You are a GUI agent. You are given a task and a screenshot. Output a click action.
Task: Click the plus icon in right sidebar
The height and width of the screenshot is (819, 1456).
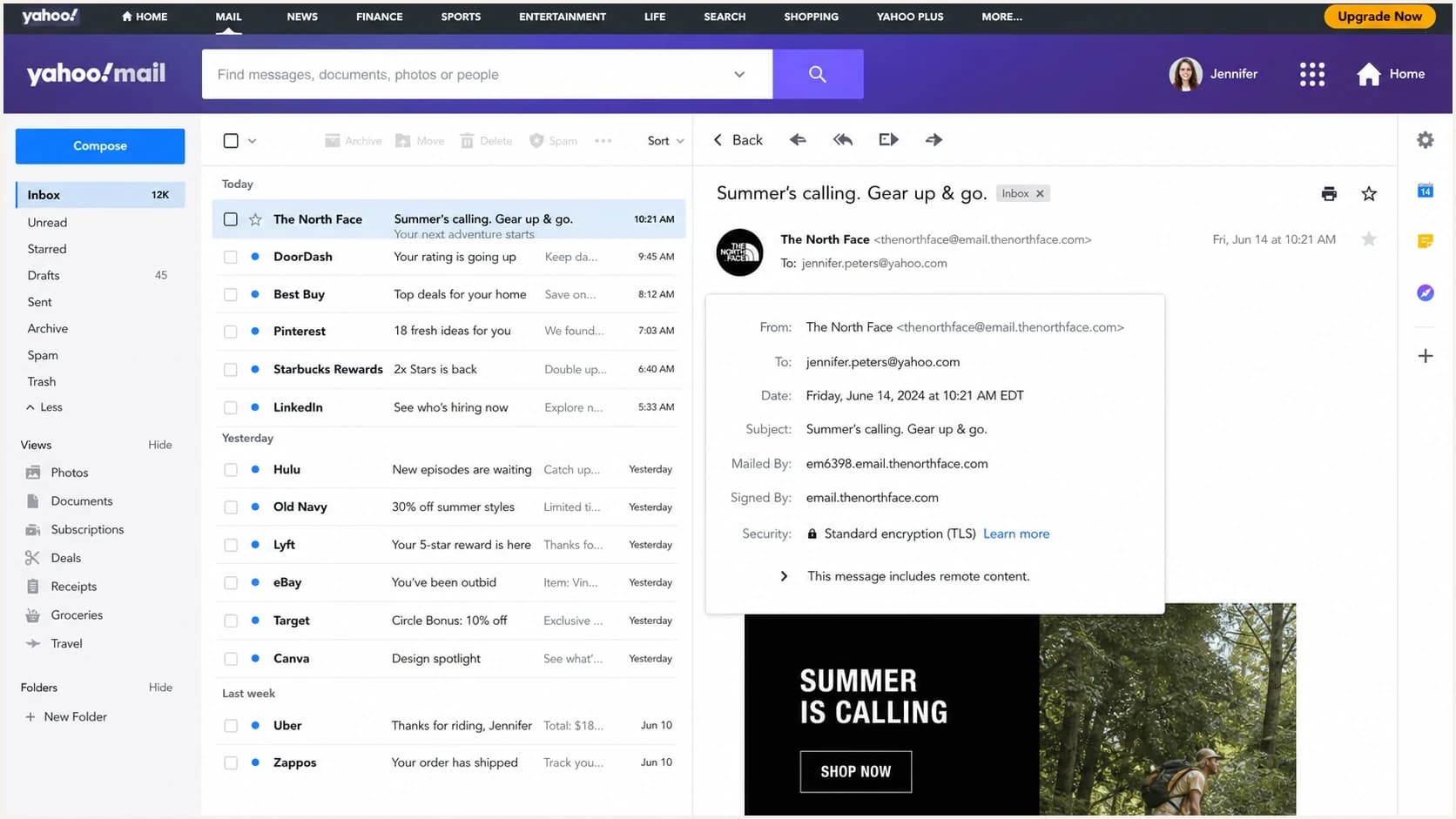click(1425, 356)
